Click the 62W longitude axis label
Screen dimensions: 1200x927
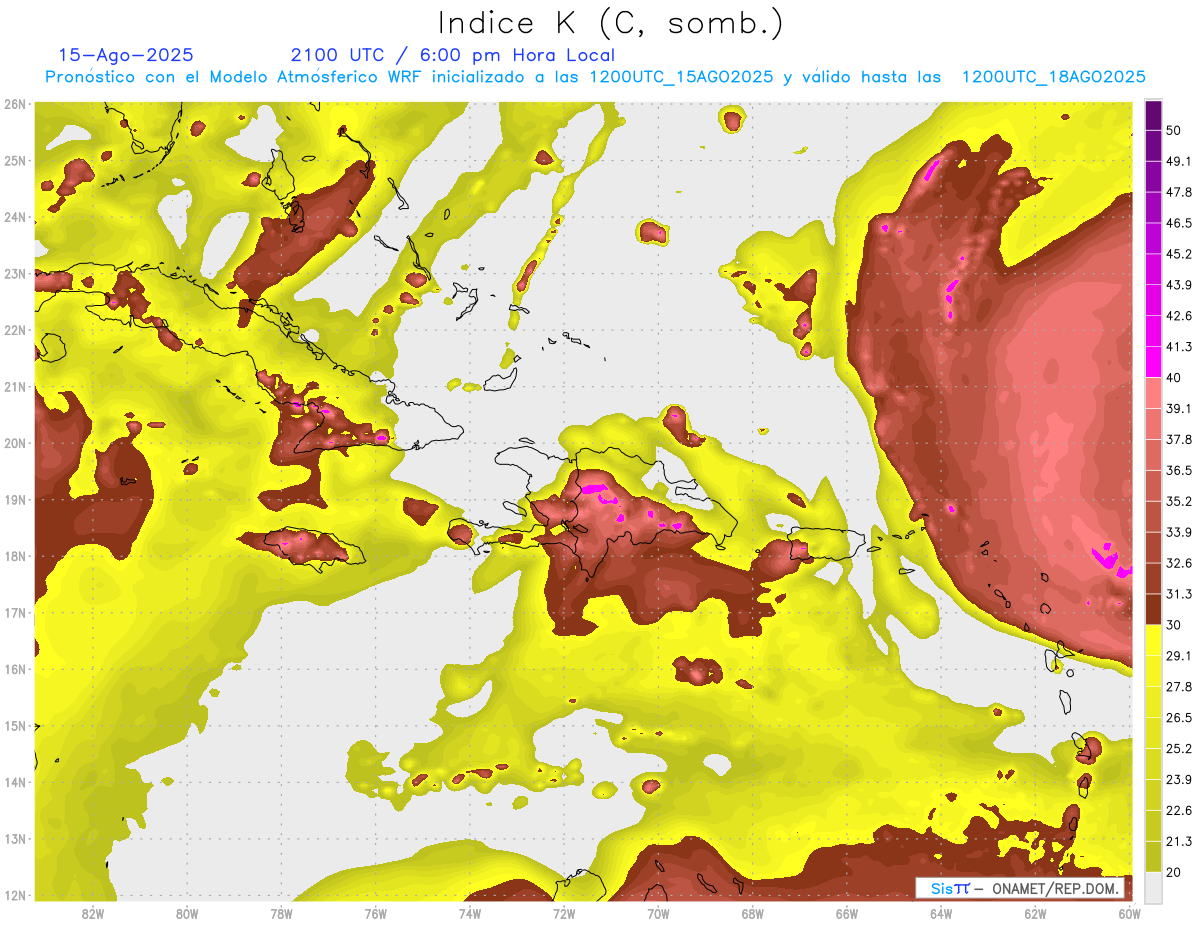1035,913
